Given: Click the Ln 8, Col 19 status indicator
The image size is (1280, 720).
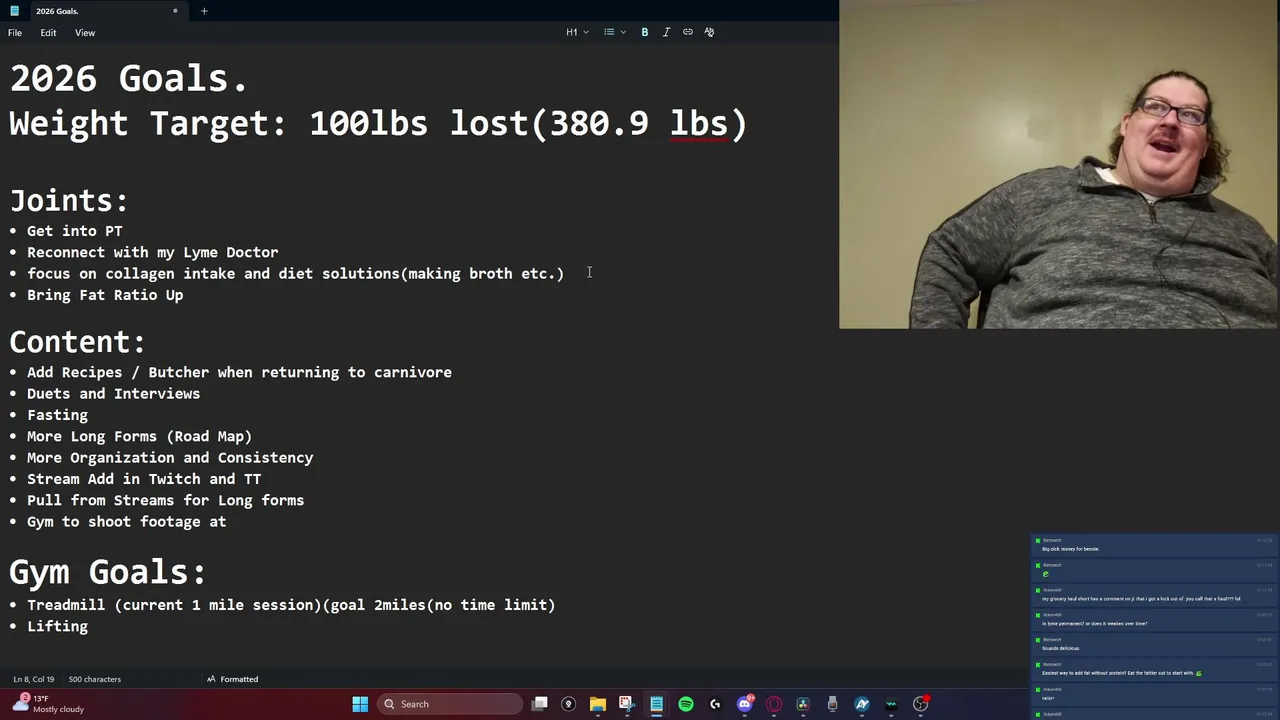Looking at the screenshot, I should 34,679.
